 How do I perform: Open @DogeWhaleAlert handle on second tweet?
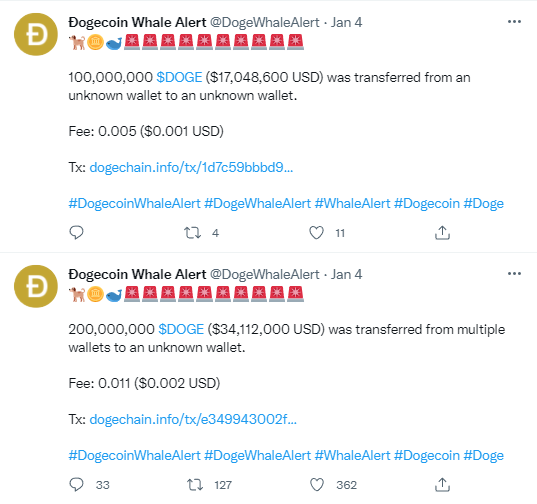264,274
